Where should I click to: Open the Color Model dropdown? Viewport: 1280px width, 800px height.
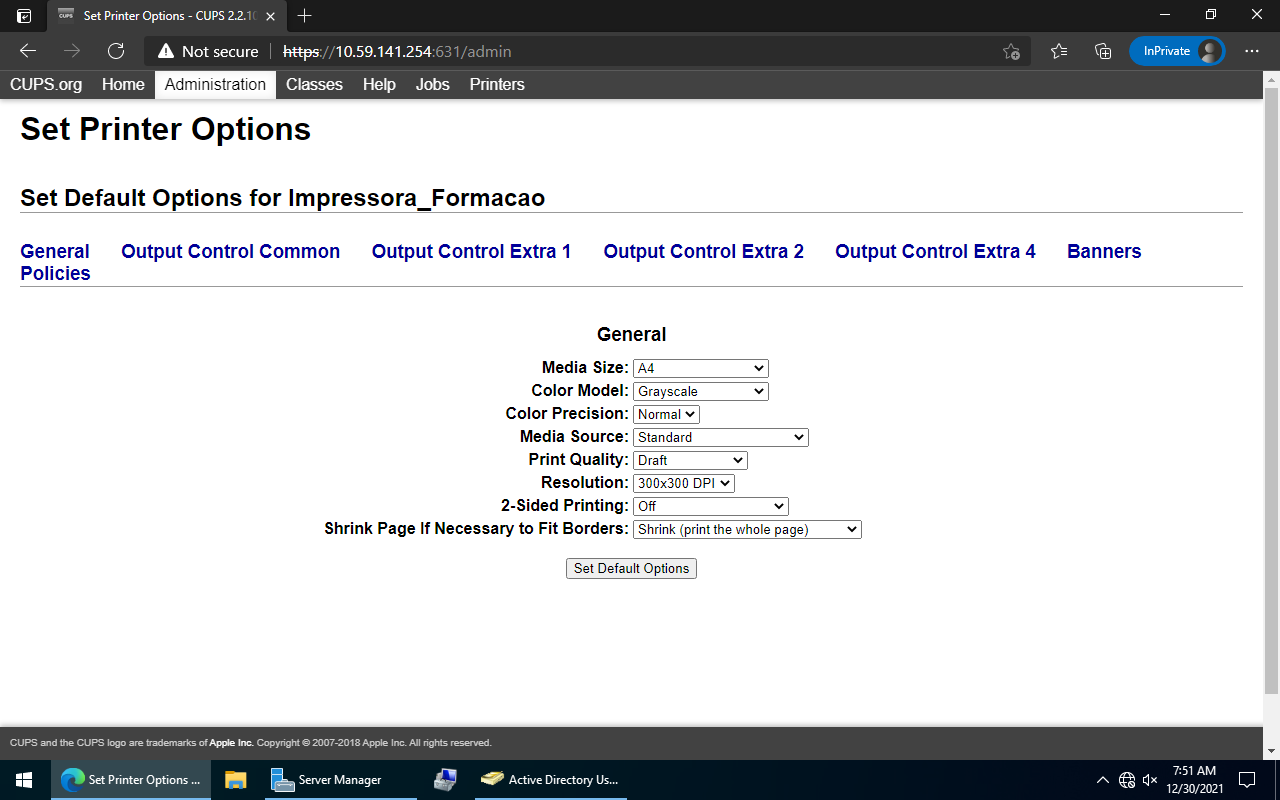tap(700, 391)
